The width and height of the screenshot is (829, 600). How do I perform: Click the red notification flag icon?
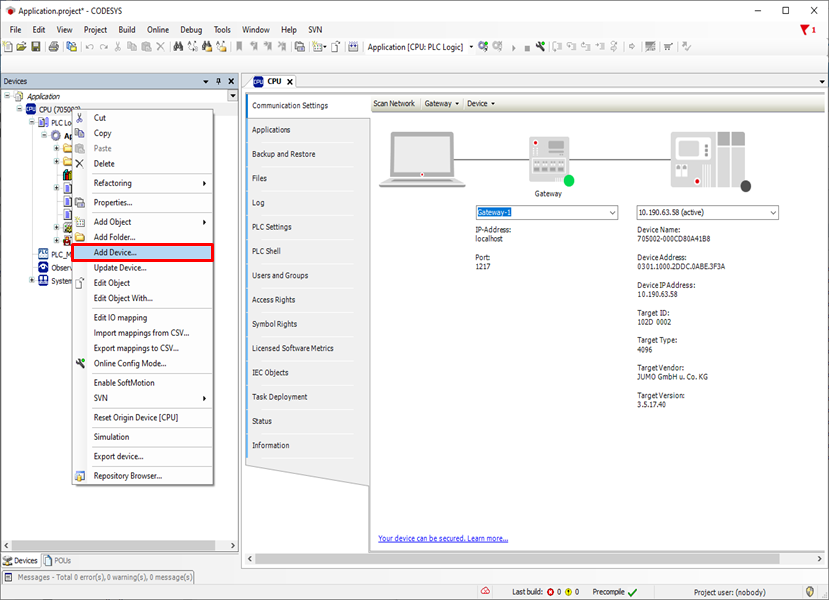tap(805, 30)
